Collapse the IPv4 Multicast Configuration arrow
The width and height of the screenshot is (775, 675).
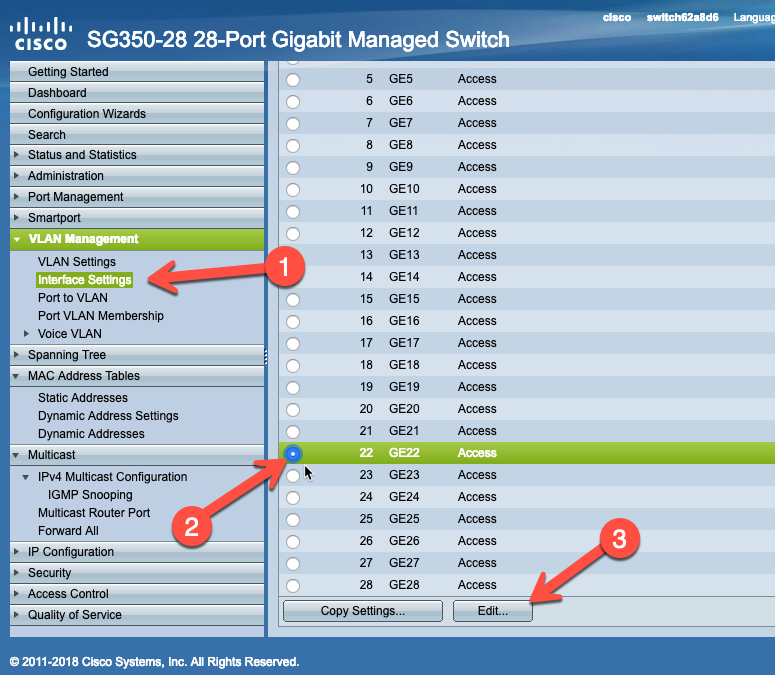(x=26, y=477)
